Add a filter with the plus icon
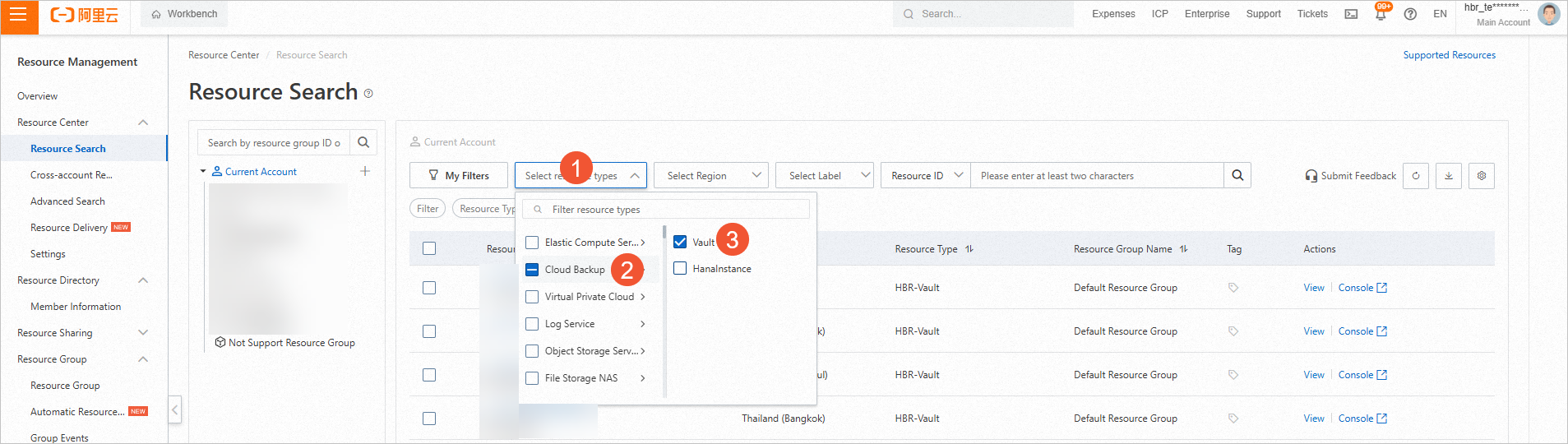 click(365, 171)
